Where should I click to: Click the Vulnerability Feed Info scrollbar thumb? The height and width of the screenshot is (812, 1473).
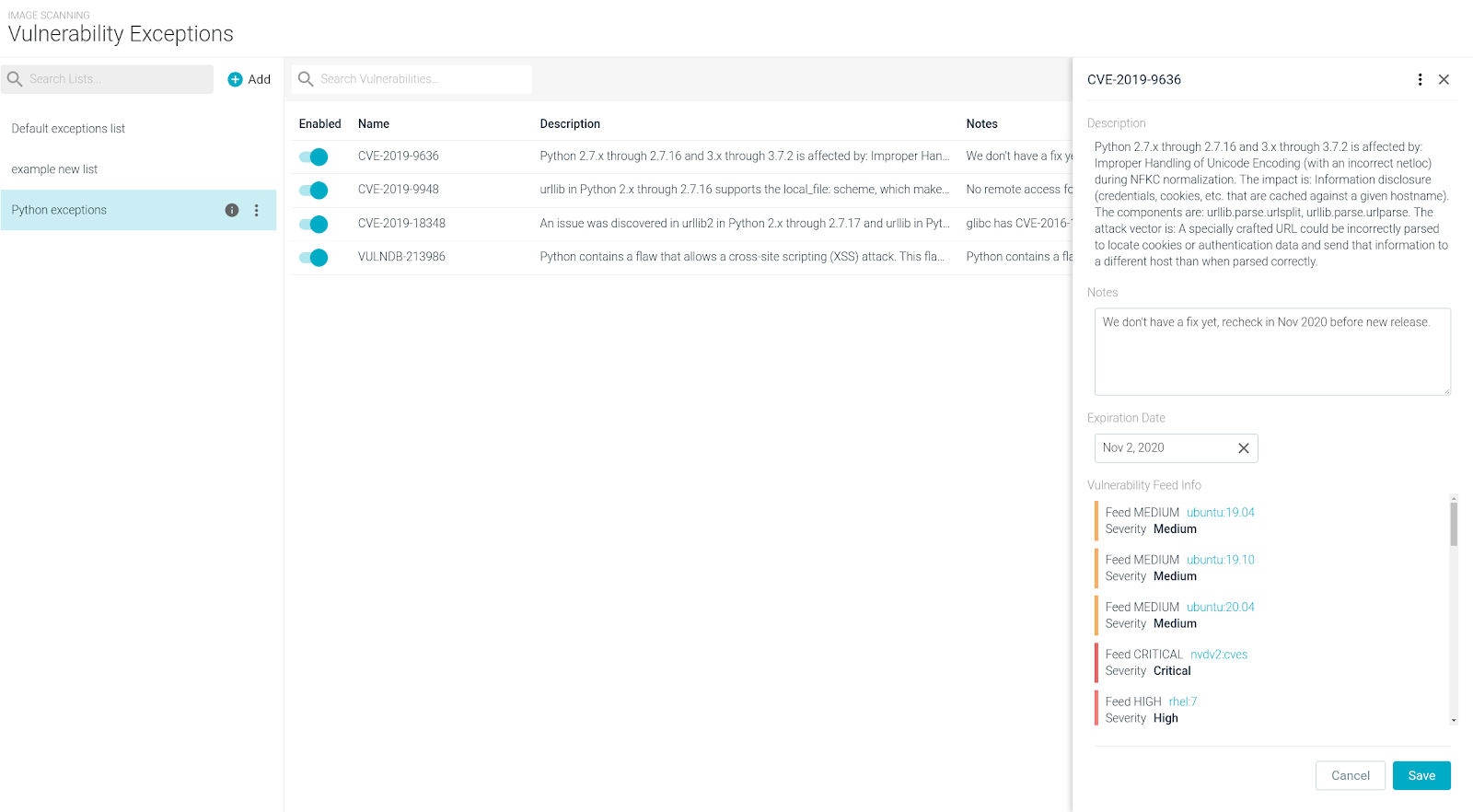click(1454, 524)
